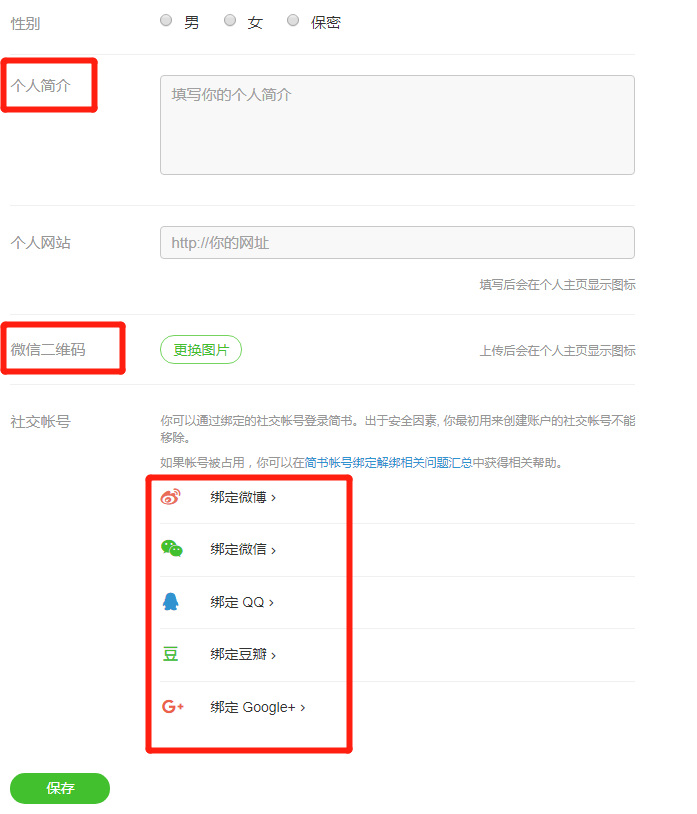Screen dimensions: 697x814
Task: Focus the 个人简介 text area
Action: click(397, 125)
